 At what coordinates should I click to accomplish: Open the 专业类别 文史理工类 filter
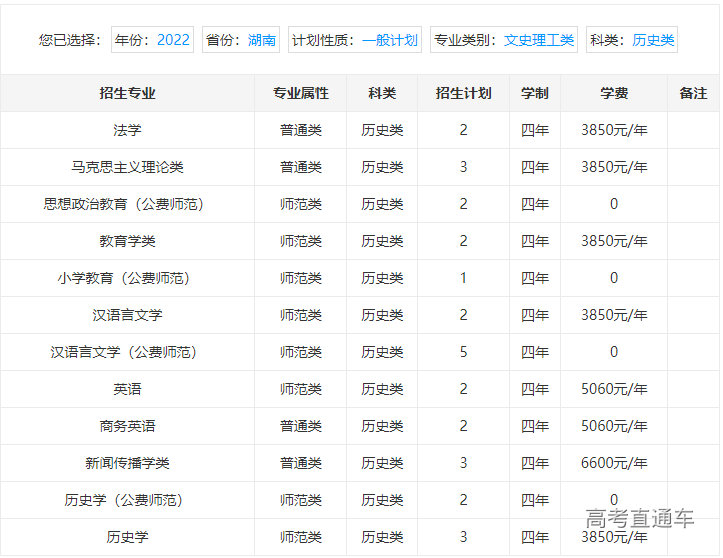(x=504, y=40)
